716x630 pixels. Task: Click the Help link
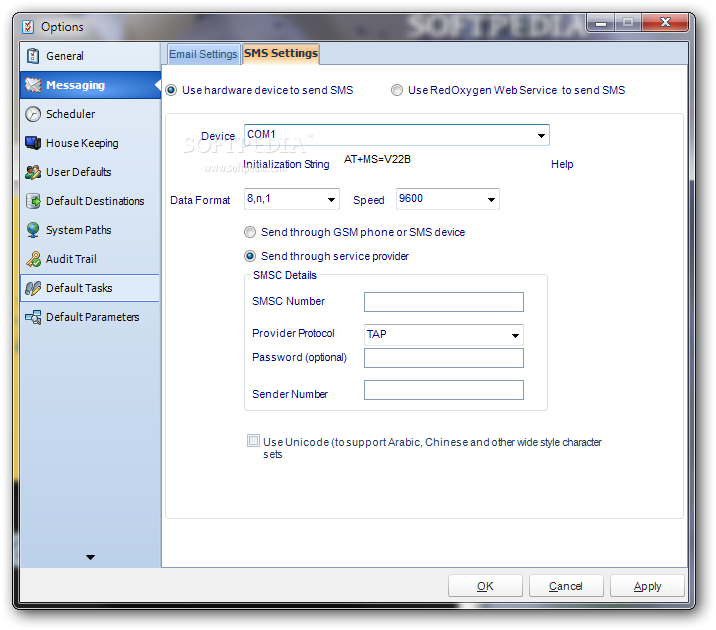562,164
